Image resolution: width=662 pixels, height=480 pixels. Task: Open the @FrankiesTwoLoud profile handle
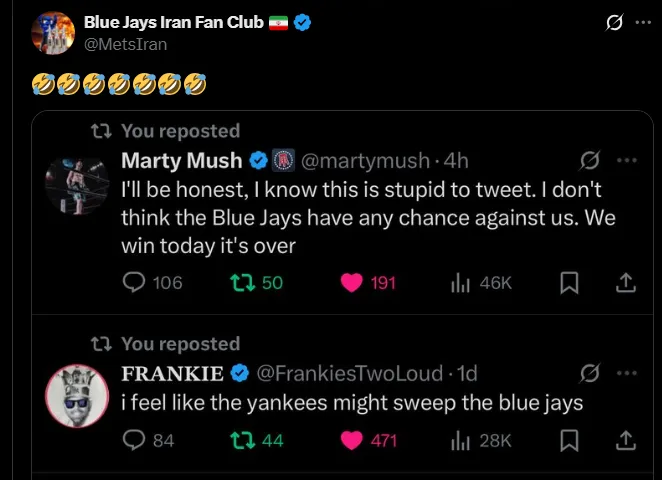tap(350, 373)
